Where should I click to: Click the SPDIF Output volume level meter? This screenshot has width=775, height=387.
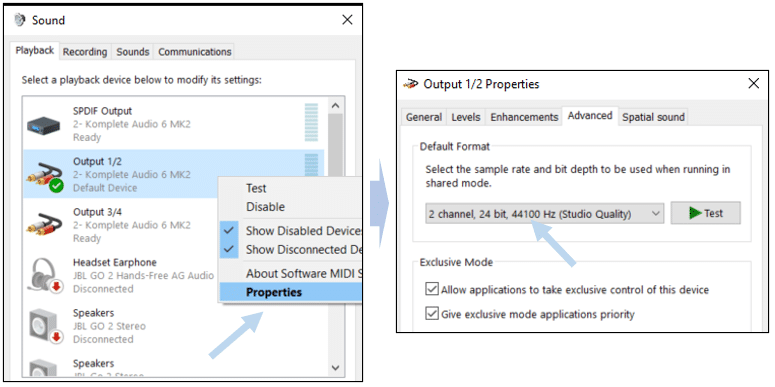point(311,123)
